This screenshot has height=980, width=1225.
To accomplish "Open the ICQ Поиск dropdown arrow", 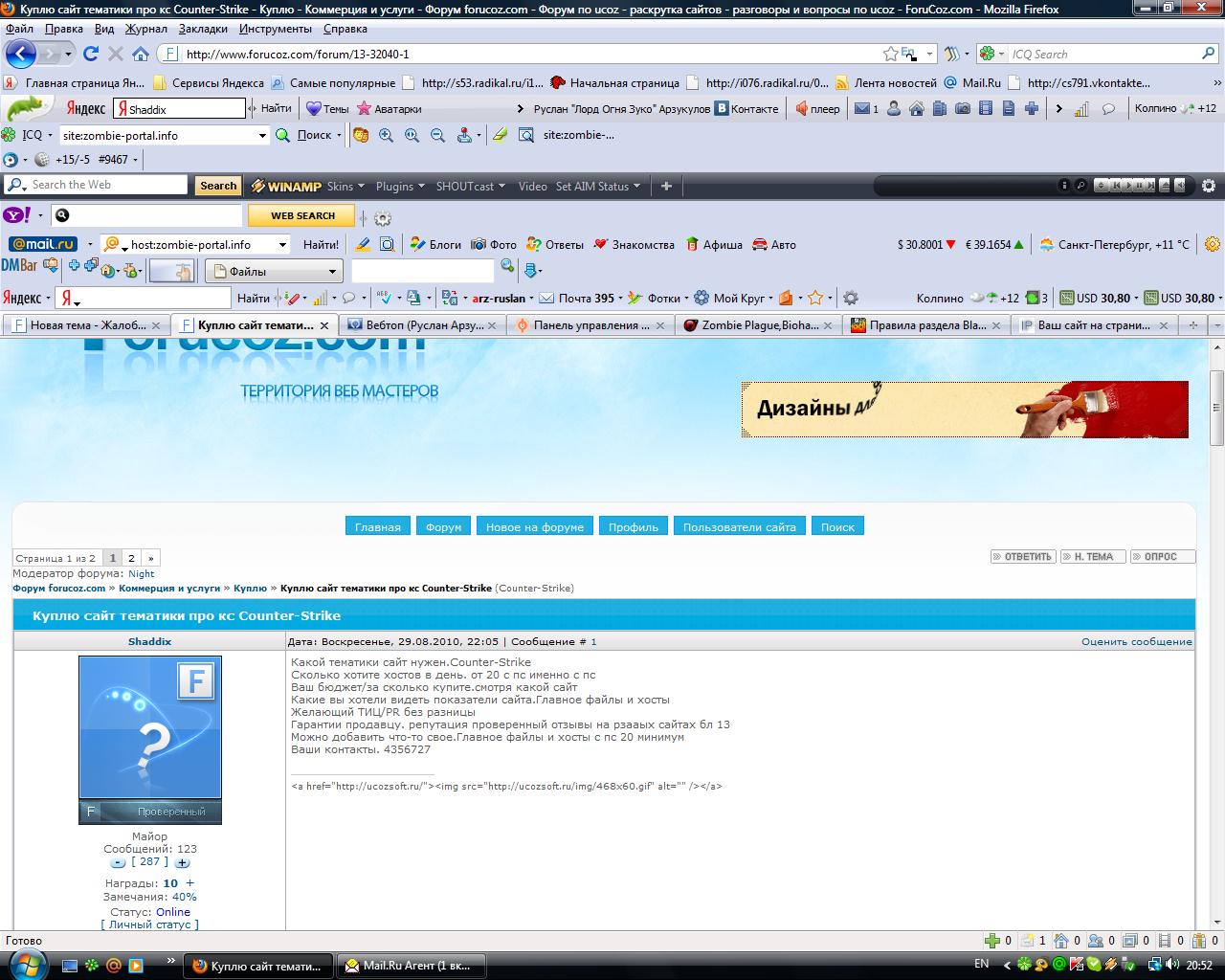I will tap(340, 135).
